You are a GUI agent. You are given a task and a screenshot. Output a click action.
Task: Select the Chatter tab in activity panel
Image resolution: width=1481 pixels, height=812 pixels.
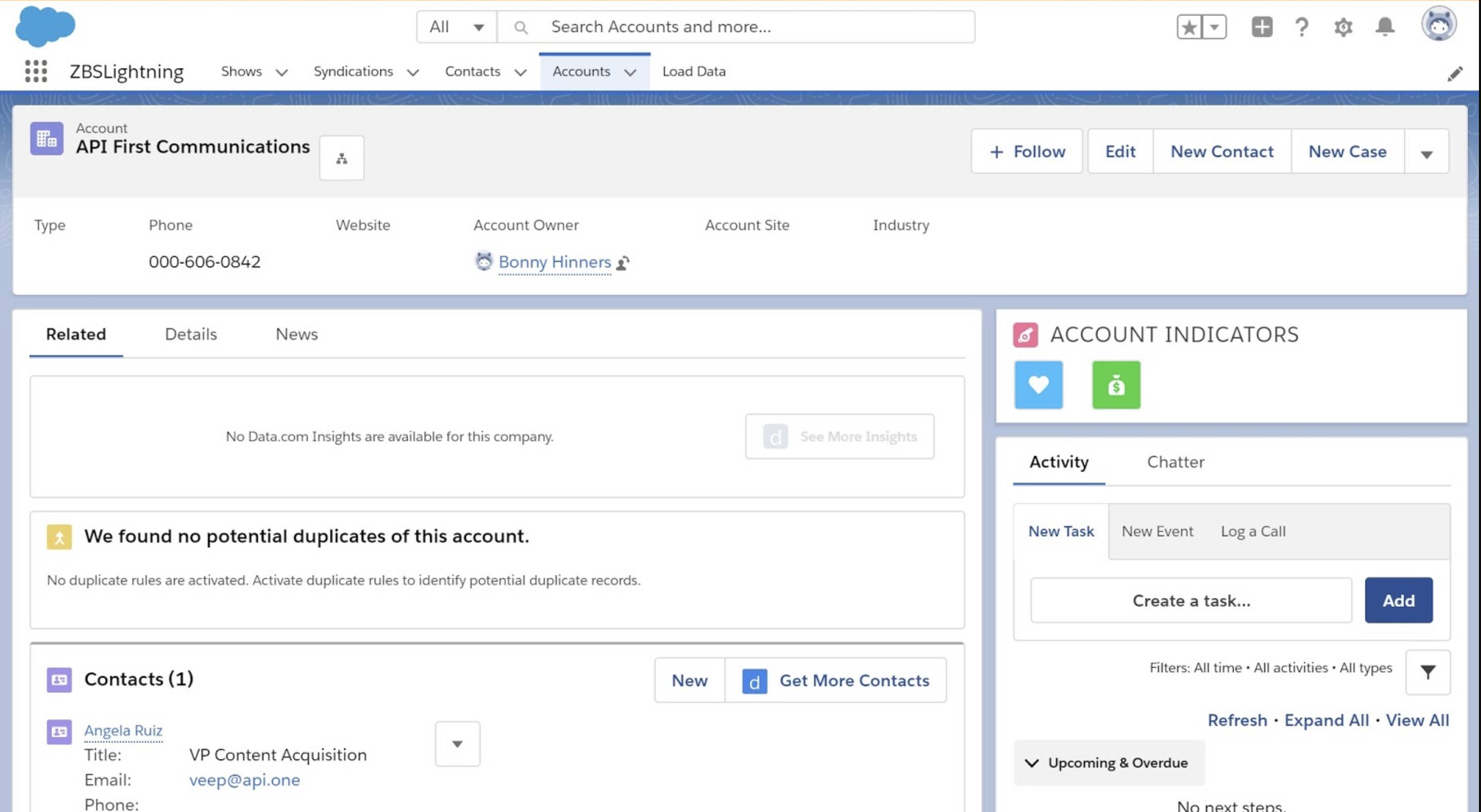1175,461
